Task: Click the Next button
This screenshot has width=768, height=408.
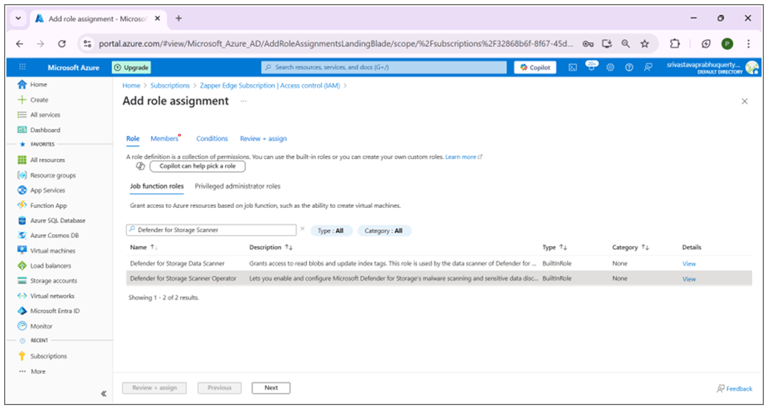Action: point(271,387)
